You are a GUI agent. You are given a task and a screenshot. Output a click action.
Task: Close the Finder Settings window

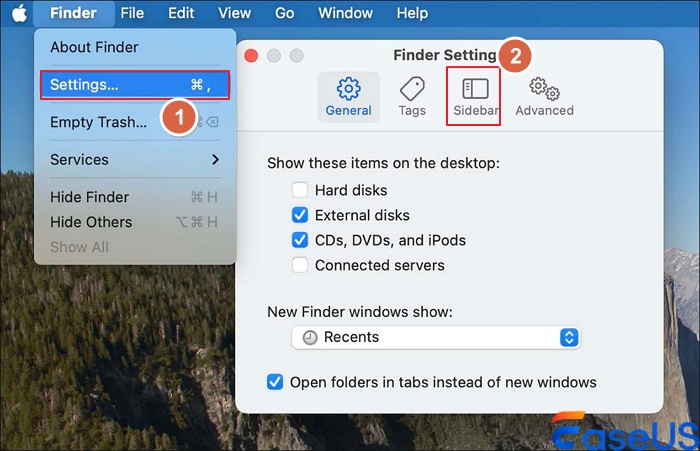click(251, 56)
